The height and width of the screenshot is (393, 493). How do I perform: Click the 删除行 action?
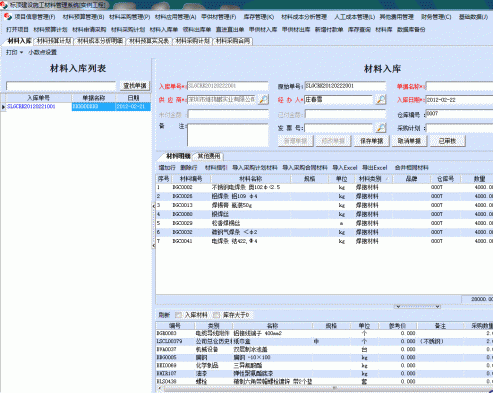189,168
